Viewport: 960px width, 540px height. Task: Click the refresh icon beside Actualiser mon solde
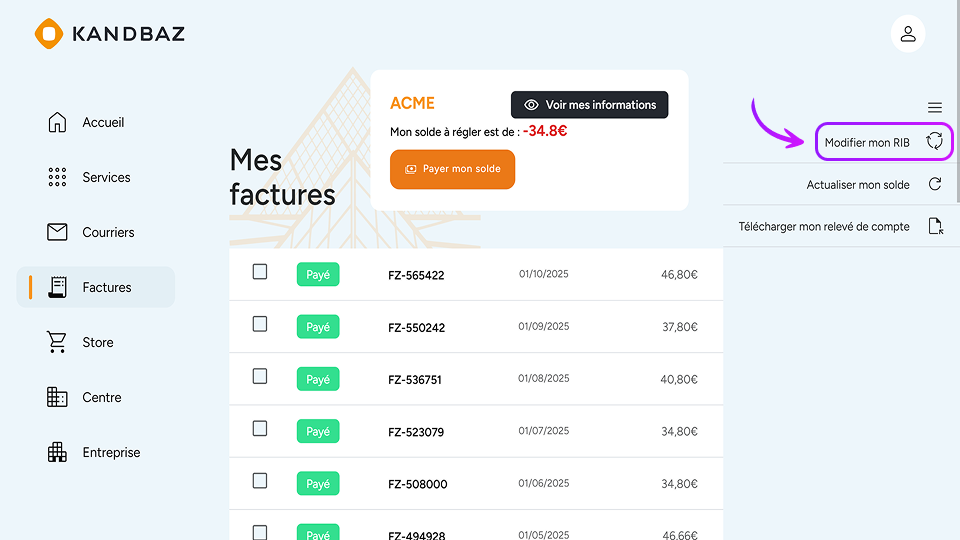point(935,185)
